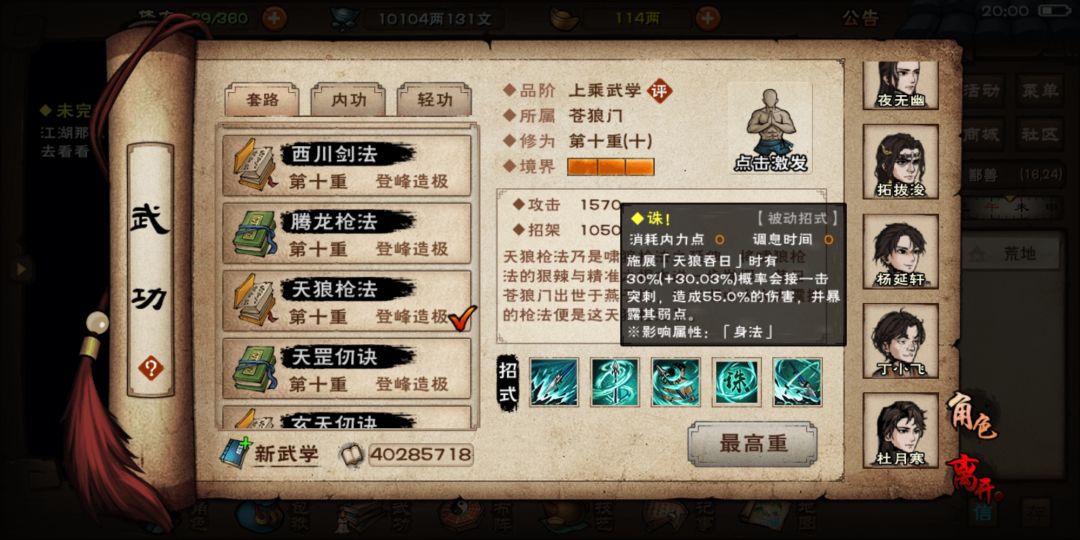Toggle the equipped checkmark on 天狼枪法

tap(463, 318)
